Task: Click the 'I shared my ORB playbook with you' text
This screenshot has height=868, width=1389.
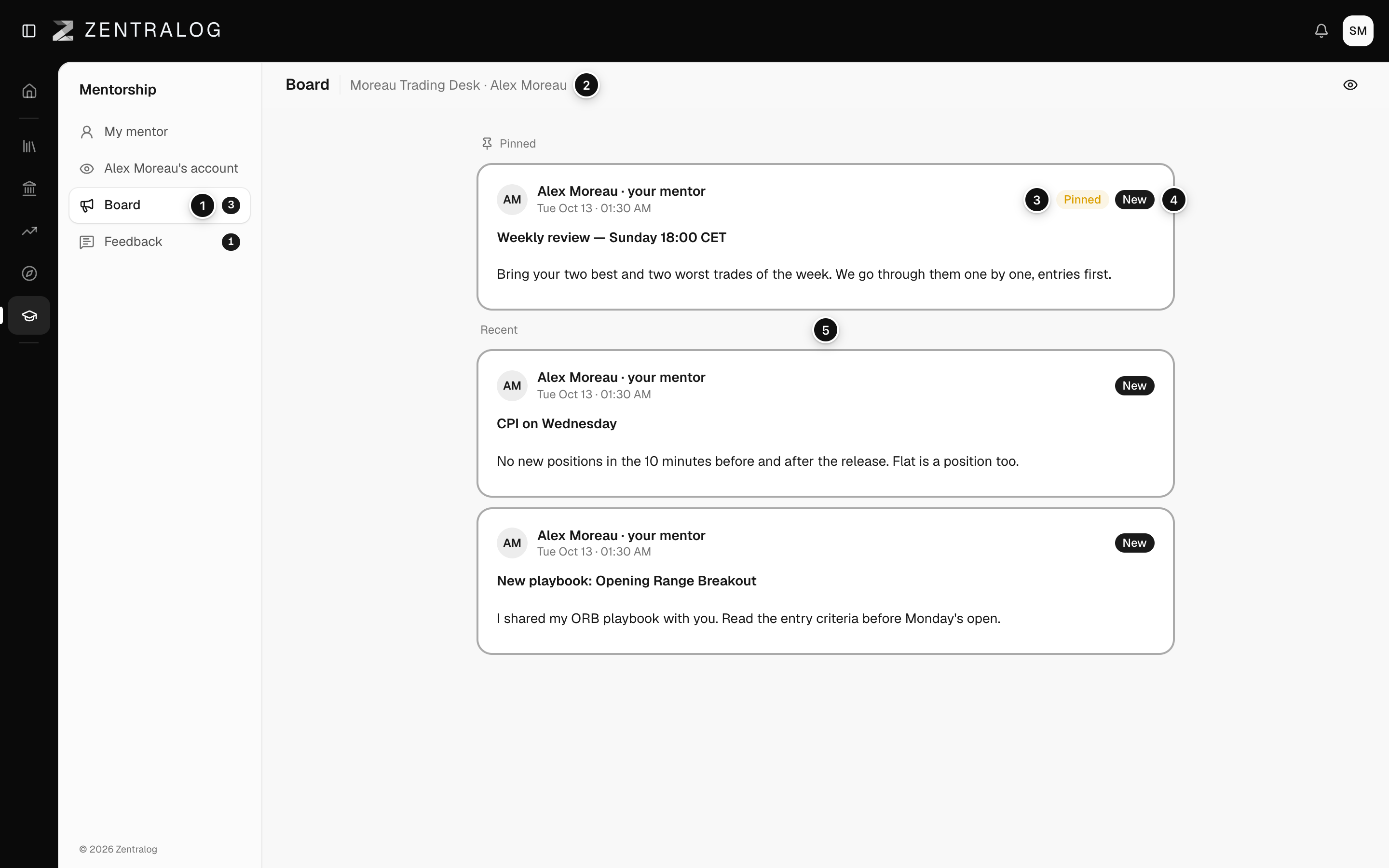Action: click(749, 619)
